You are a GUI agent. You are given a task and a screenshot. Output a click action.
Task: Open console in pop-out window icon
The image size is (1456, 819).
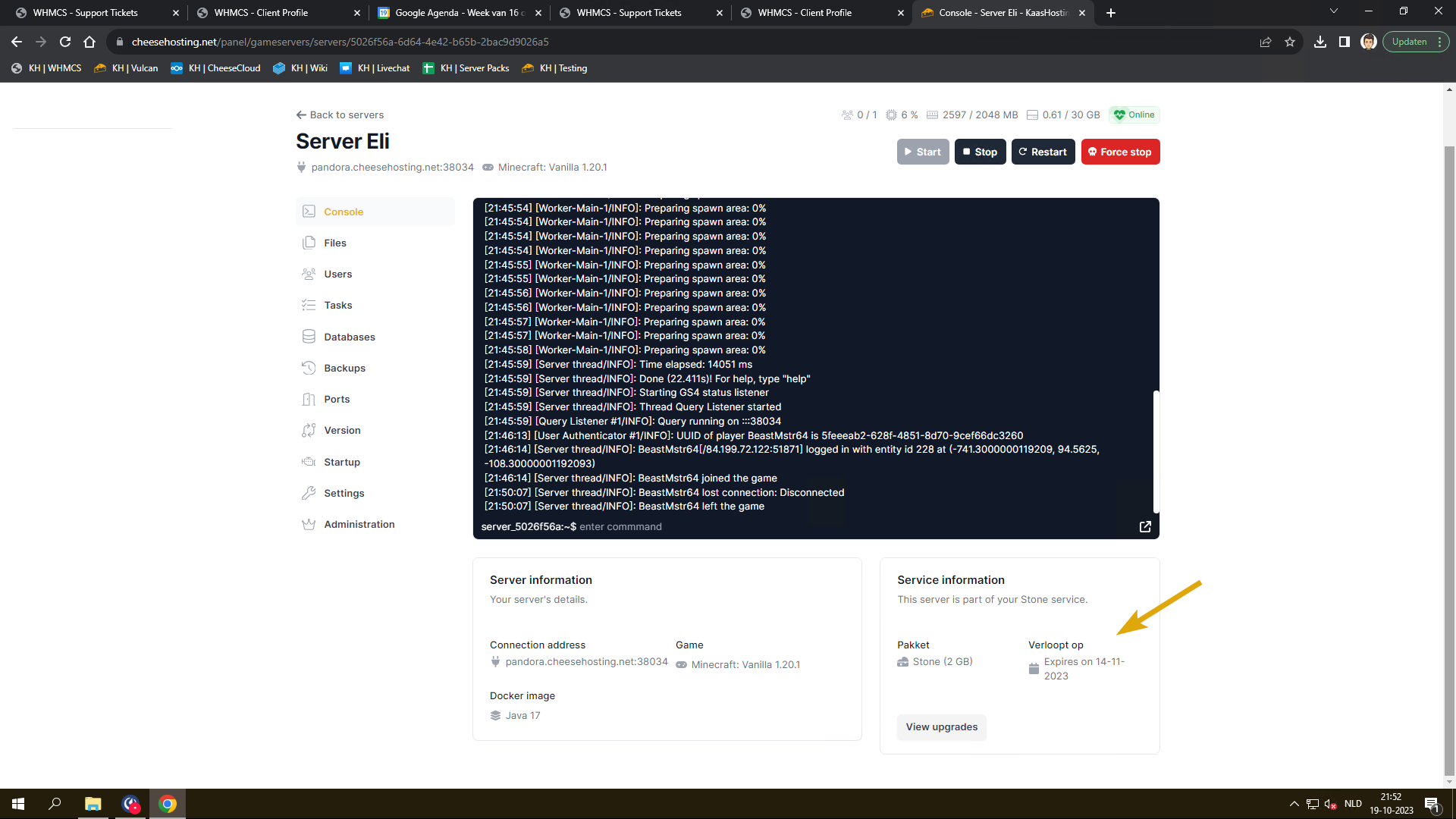[x=1145, y=526]
